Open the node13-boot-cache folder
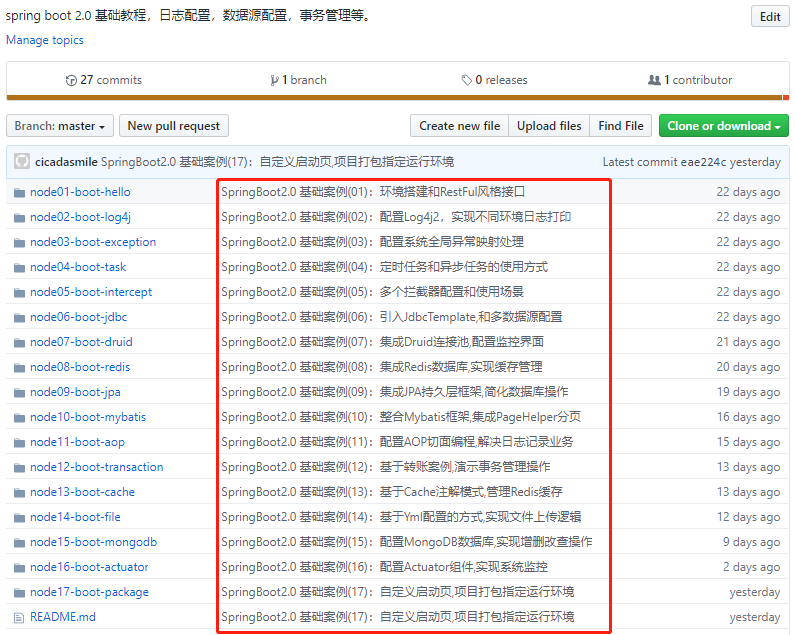The width and height of the screenshot is (795, 635). click(x=82, y=492)
